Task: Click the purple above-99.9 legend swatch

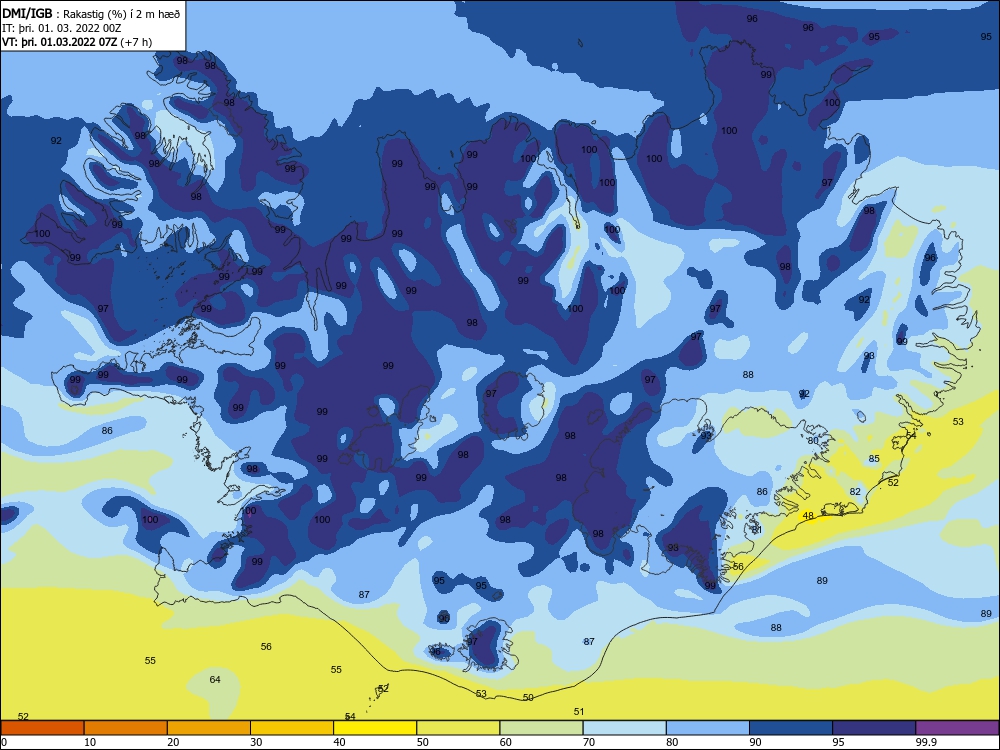Action: tap(957, 728)
